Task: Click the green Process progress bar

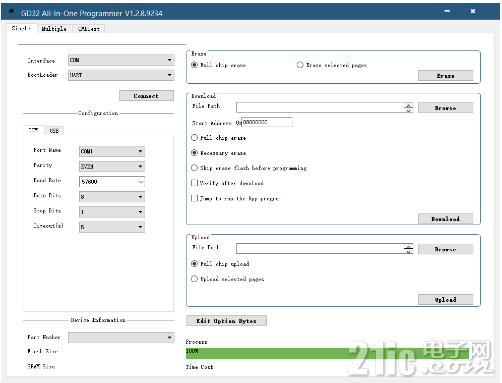Action: click(327, 353)
